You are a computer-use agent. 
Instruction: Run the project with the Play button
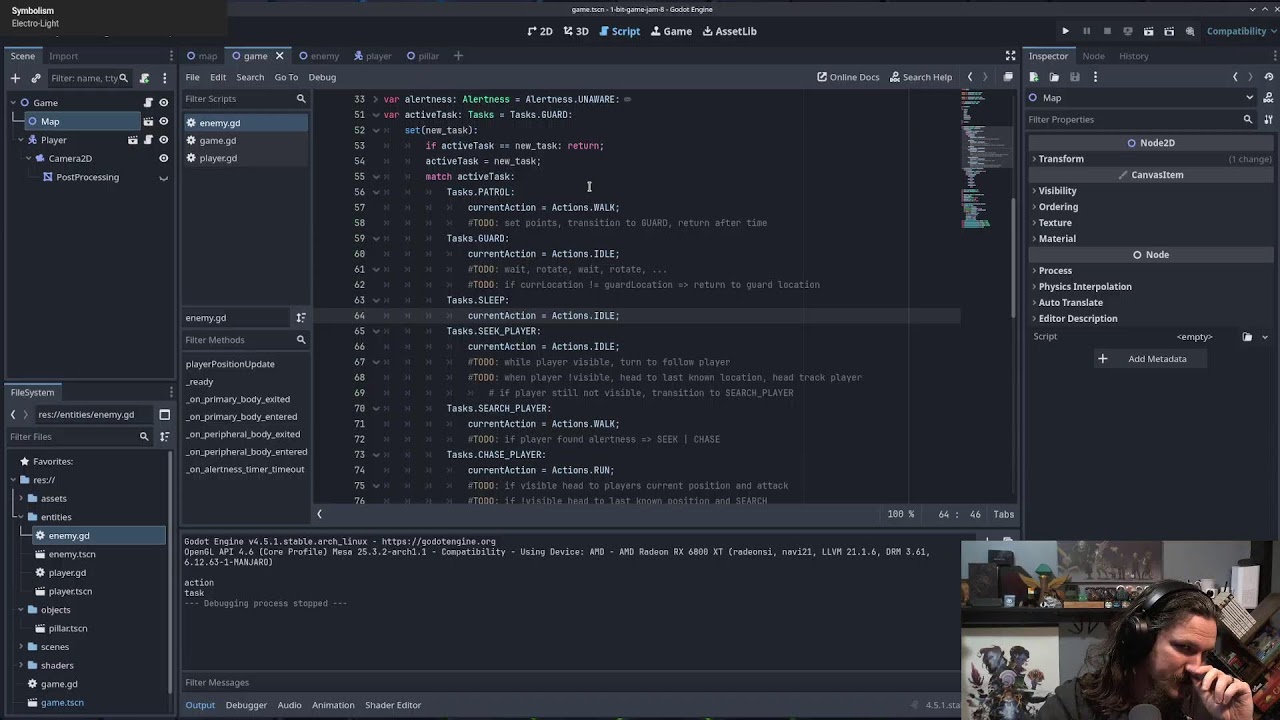[x=1065, y=31]
